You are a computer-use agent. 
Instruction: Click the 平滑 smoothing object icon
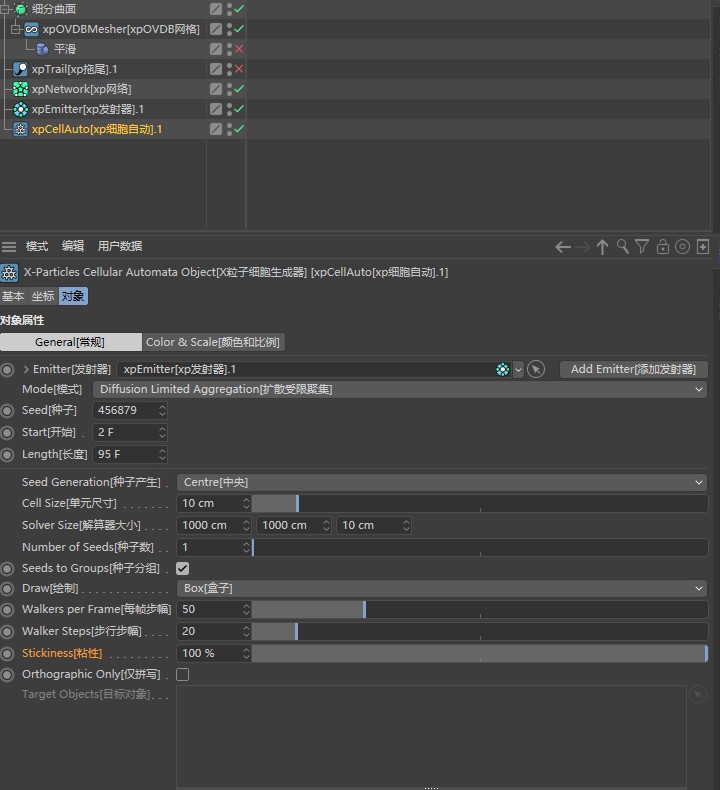point(42,49)
